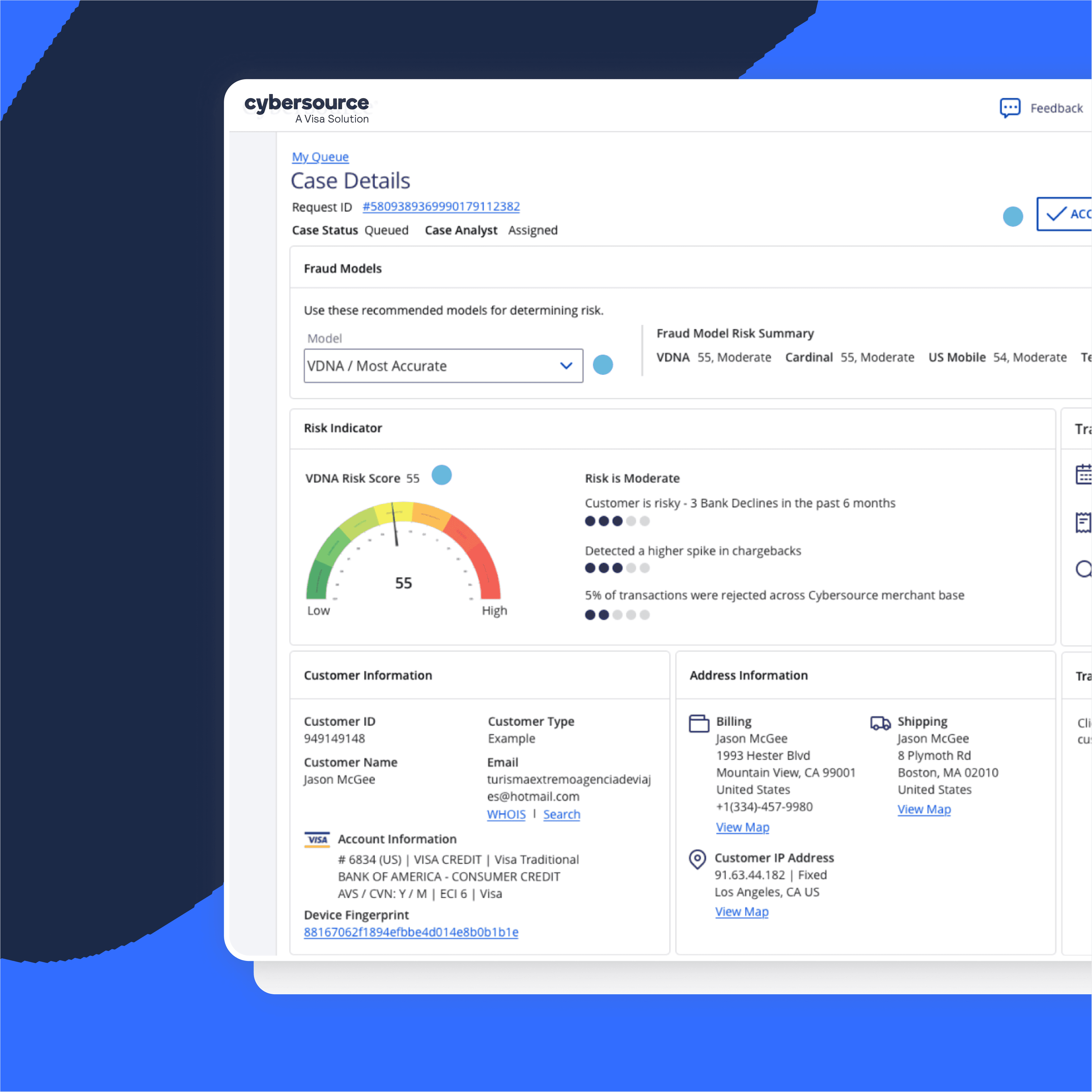Screen dimensions: 1092x1092
Task: Select the customer email address text
Action: [x=569, y=788]
